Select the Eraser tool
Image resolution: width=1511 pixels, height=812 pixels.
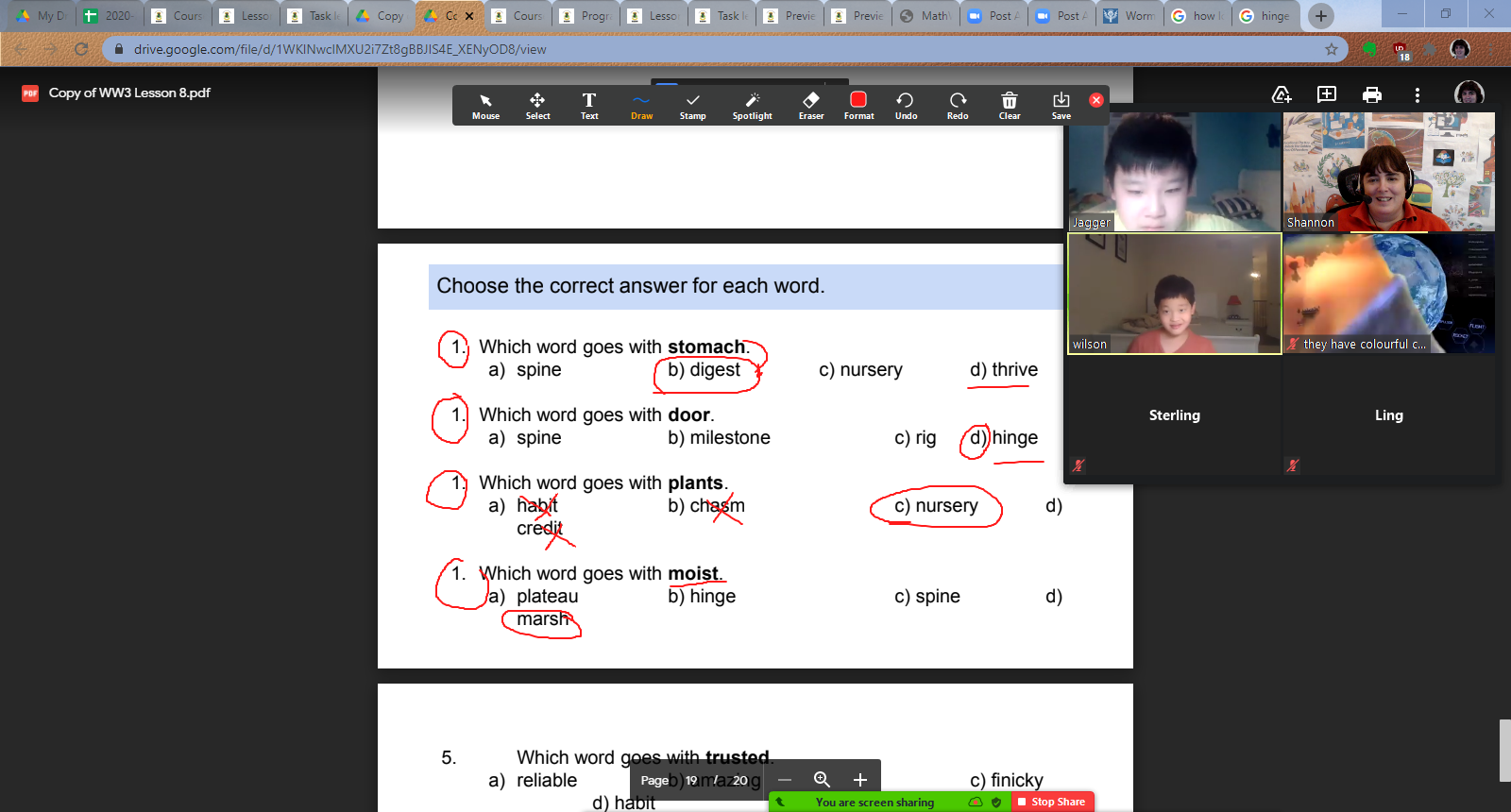click(x=811, y=106)
